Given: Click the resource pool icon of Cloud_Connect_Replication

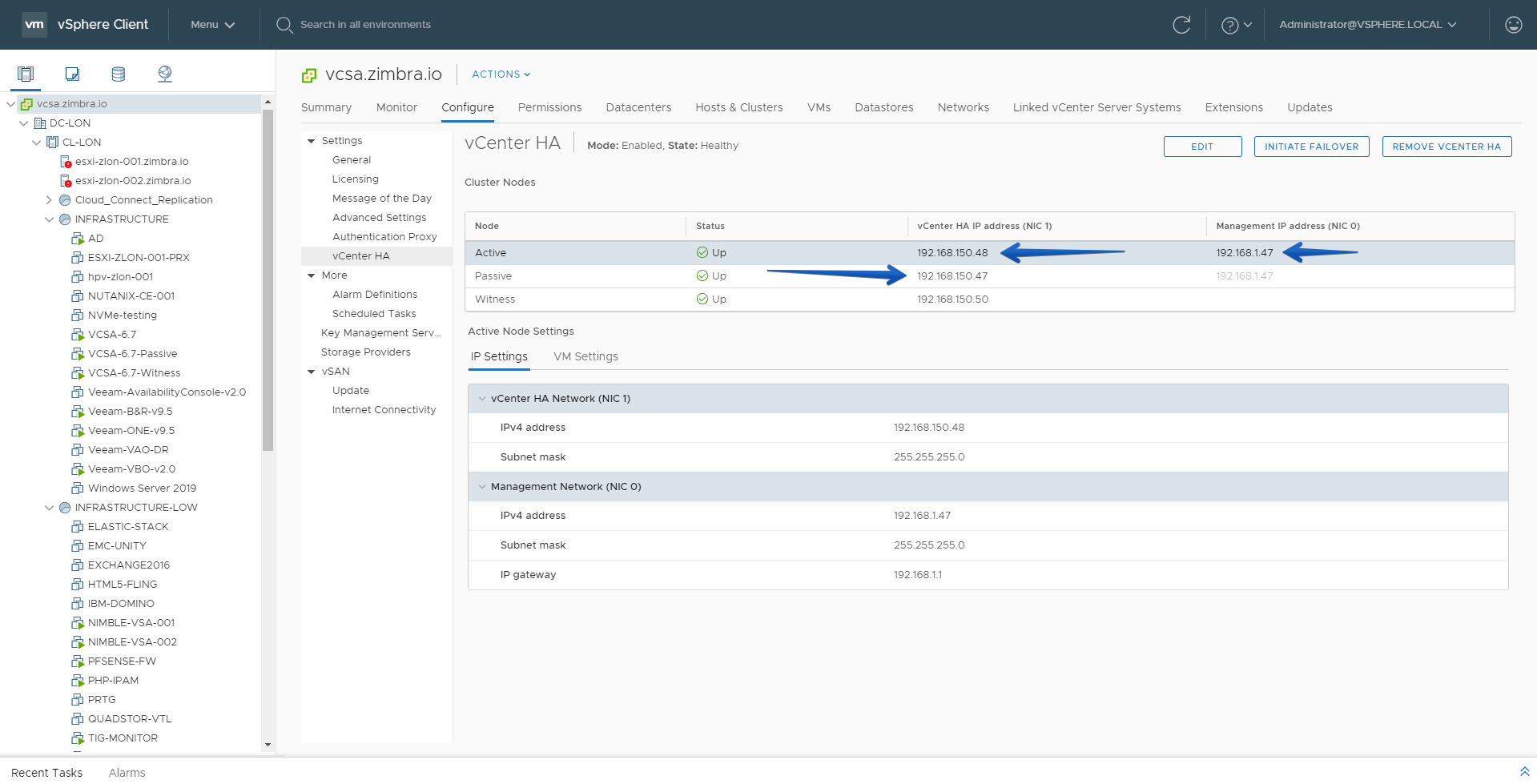Looking at the screenshot, I should pyautogui.click(x=65, y=200).
